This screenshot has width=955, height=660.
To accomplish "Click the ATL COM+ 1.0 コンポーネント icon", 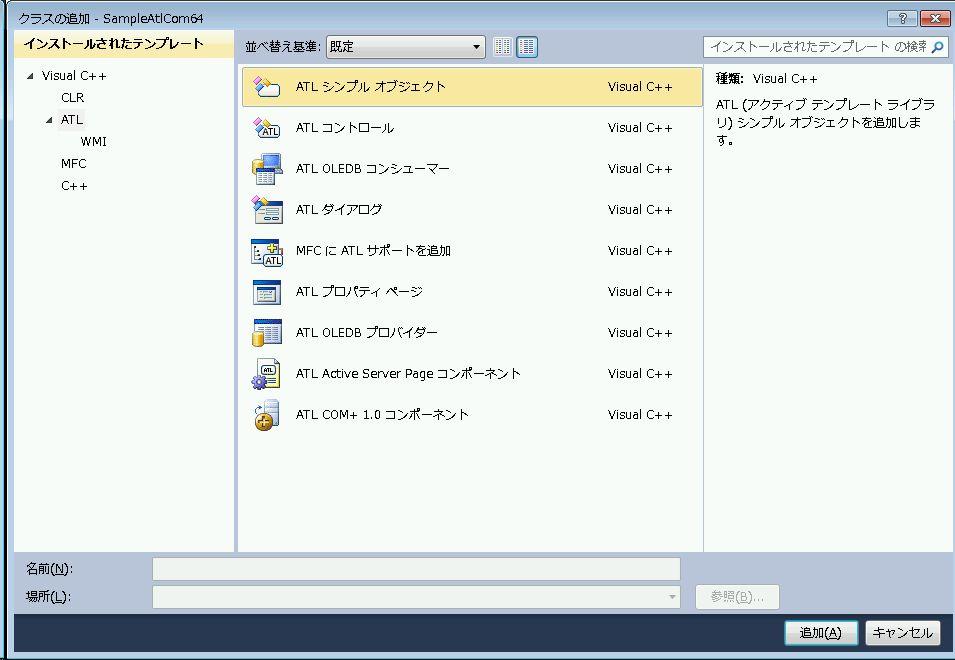I will click(266, 415).
